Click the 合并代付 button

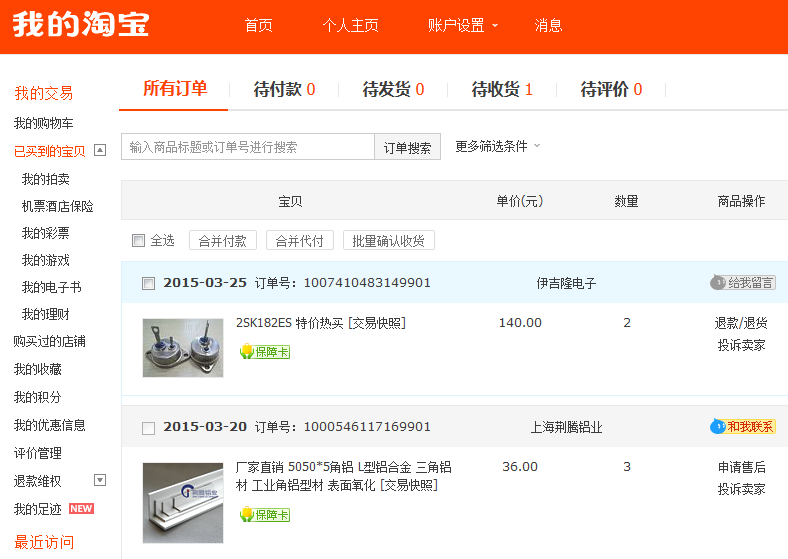[x=300, y=240]
